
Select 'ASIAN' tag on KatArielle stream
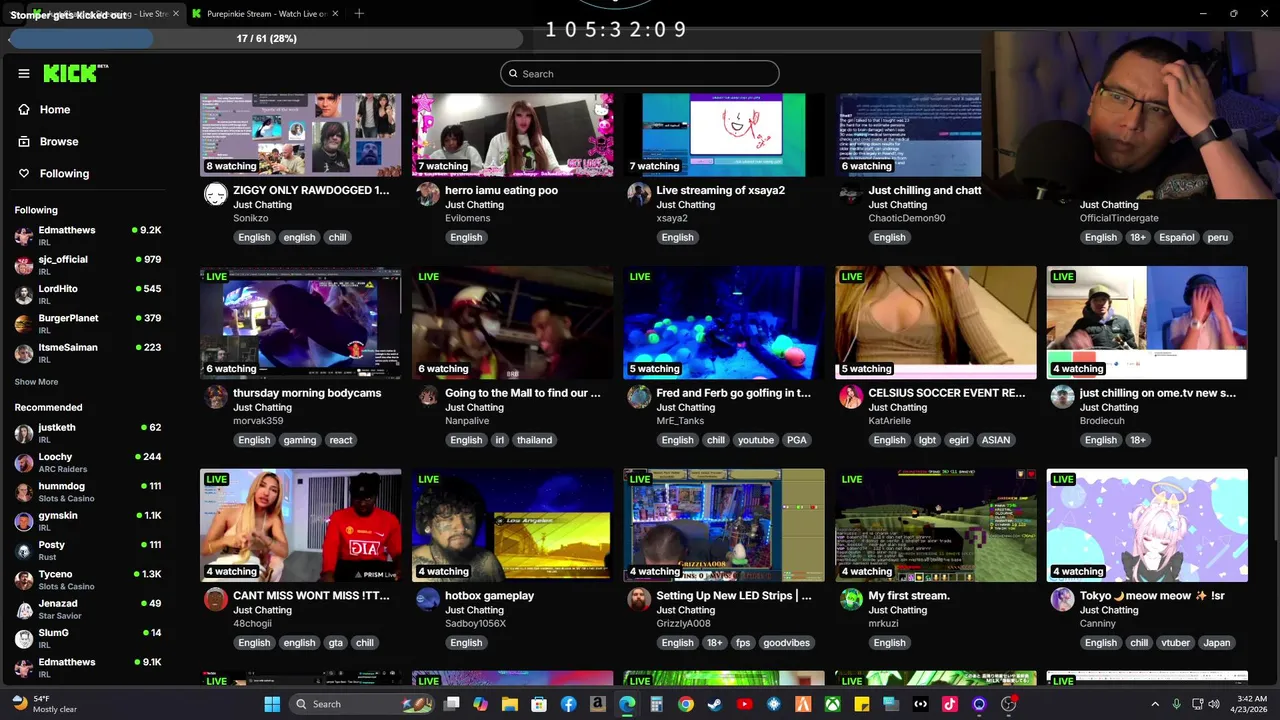coord(996,440)
